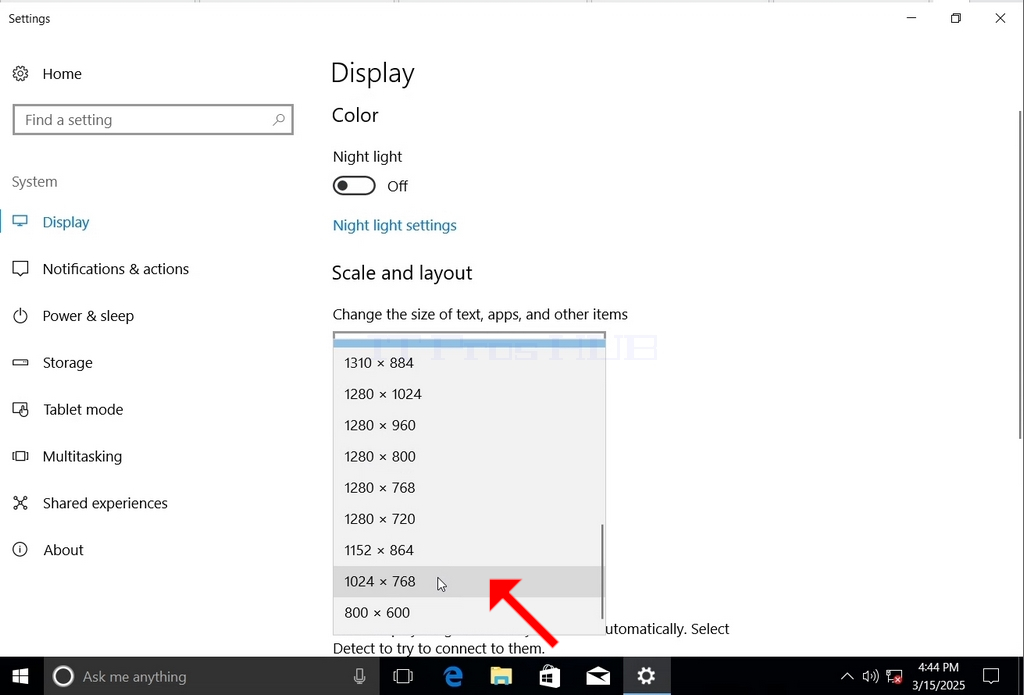This screenshot has height=695, width=1024.
Task: Open Task View from the taskbar
Action: pos(403,676)
